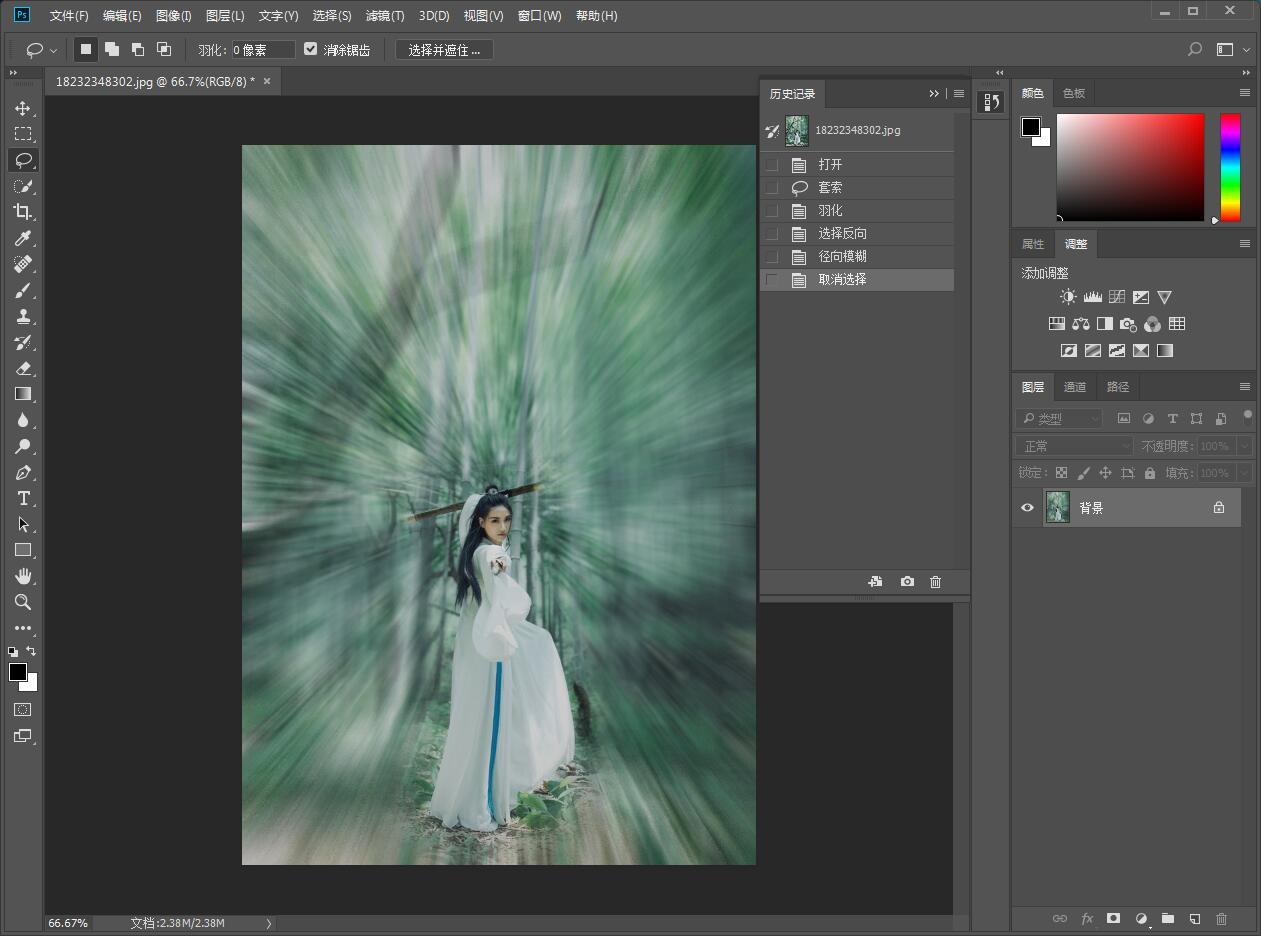The image size is (1261, 936).
Task: Select the Eyedropper tool
Action: point(23,238)
